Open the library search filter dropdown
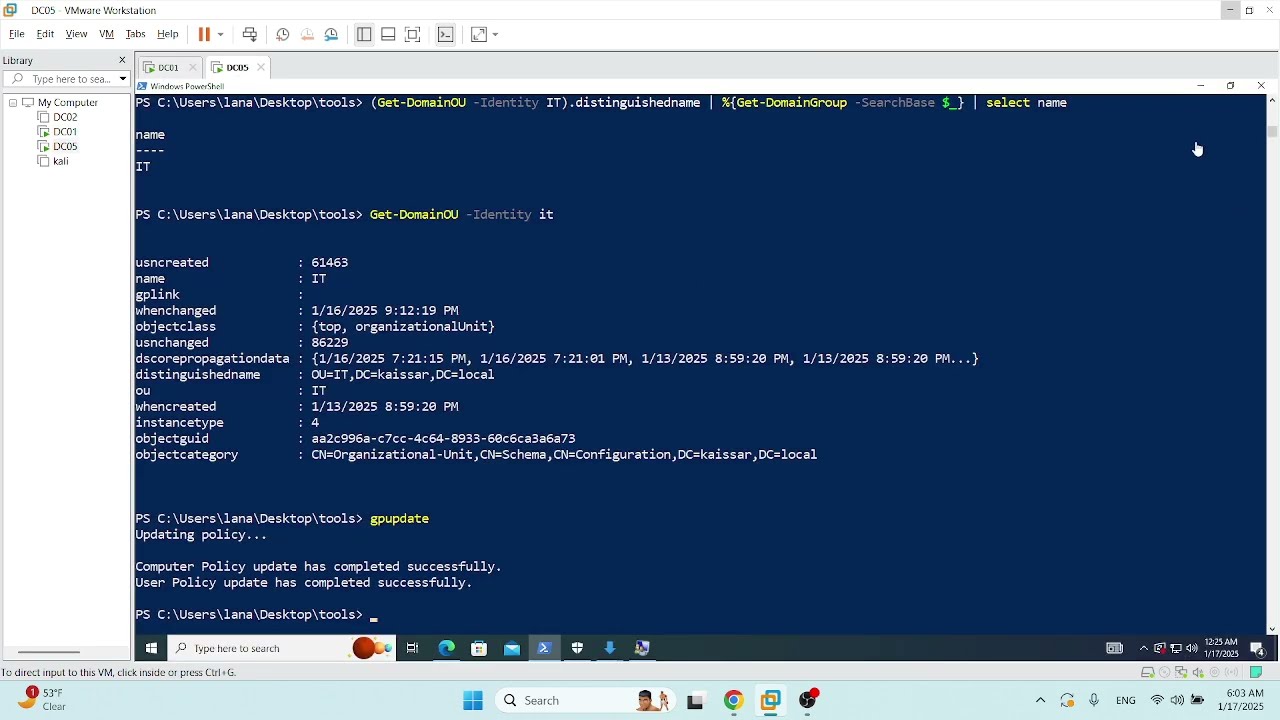 pyautogui.click(x=123, y=79)
